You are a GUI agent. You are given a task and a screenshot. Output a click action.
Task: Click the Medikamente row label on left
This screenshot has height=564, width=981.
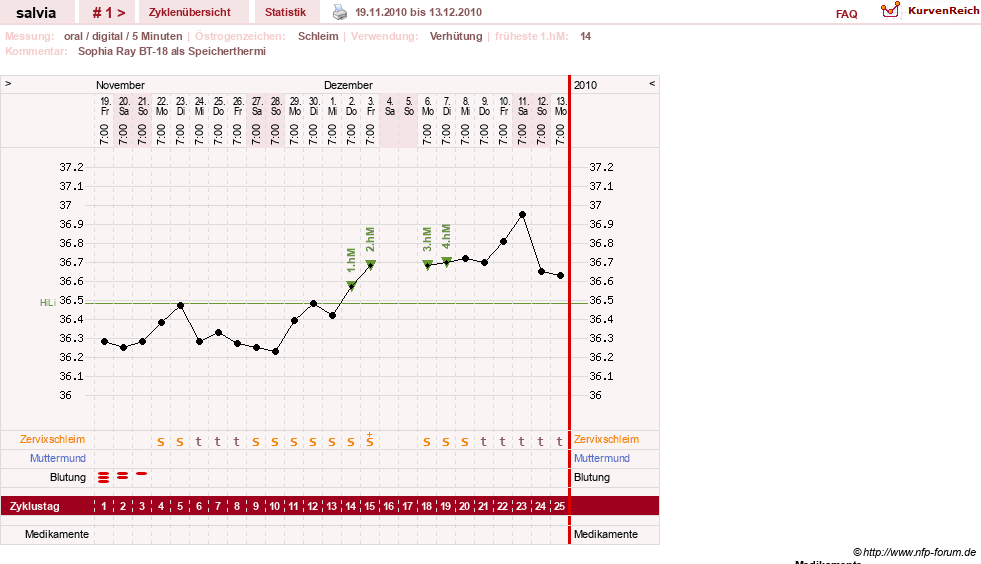(x=56, y=534)
